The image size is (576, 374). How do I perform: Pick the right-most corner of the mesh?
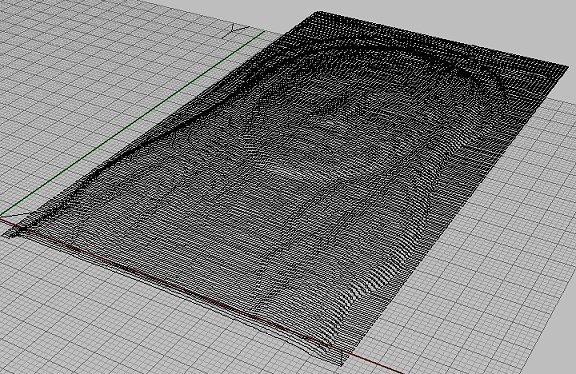click(566, 68)
